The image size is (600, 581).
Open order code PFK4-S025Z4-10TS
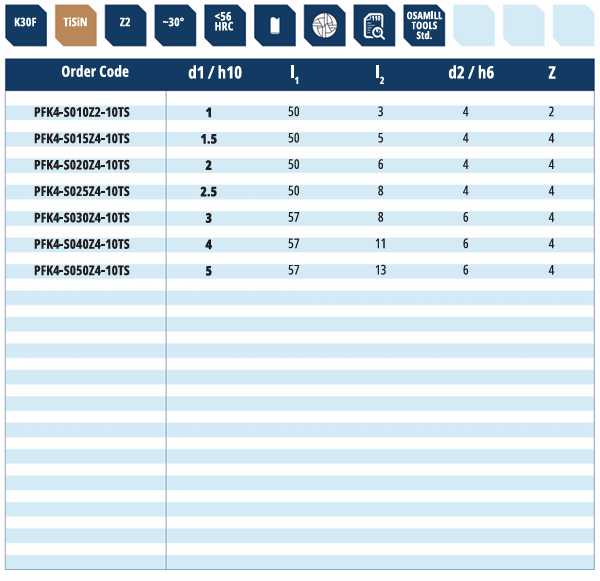(81, 191)
